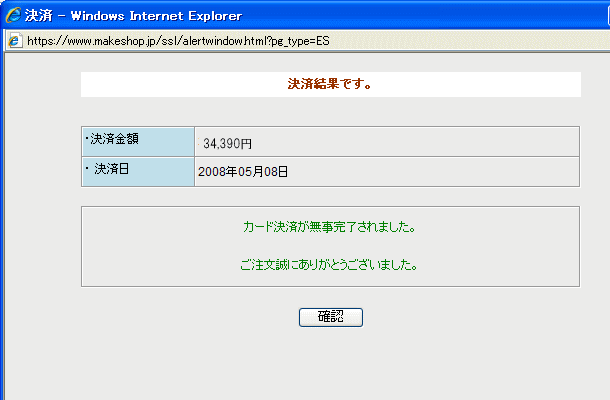
Task: Click the Internet Explorer logo in title bar
Action: 14,16
